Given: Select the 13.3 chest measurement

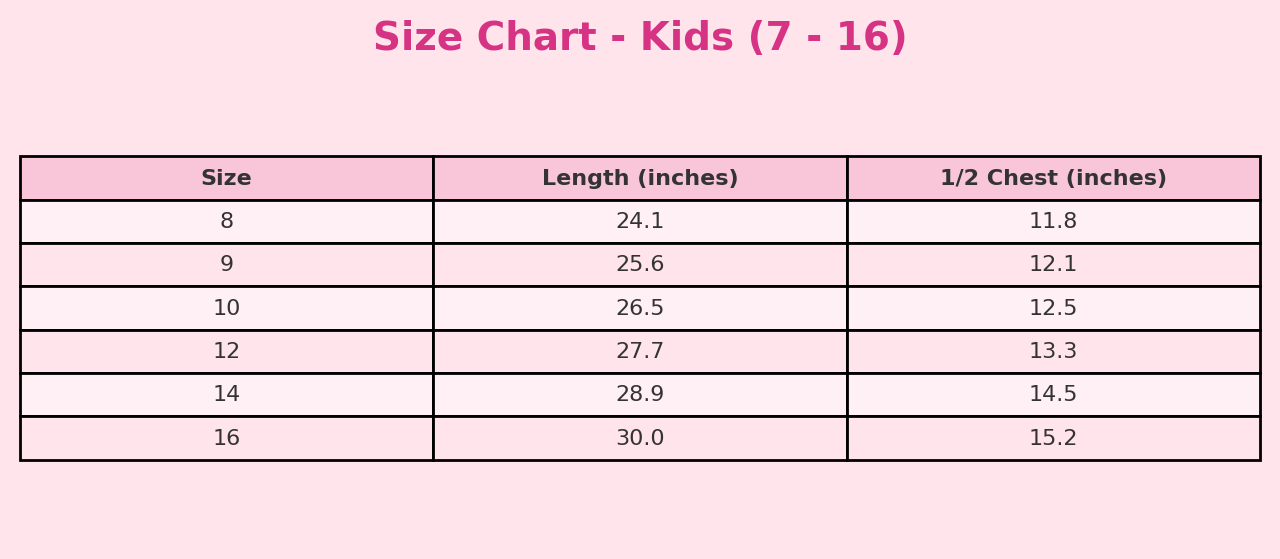Looking at the screenshot, I should tap(1053, 352).
